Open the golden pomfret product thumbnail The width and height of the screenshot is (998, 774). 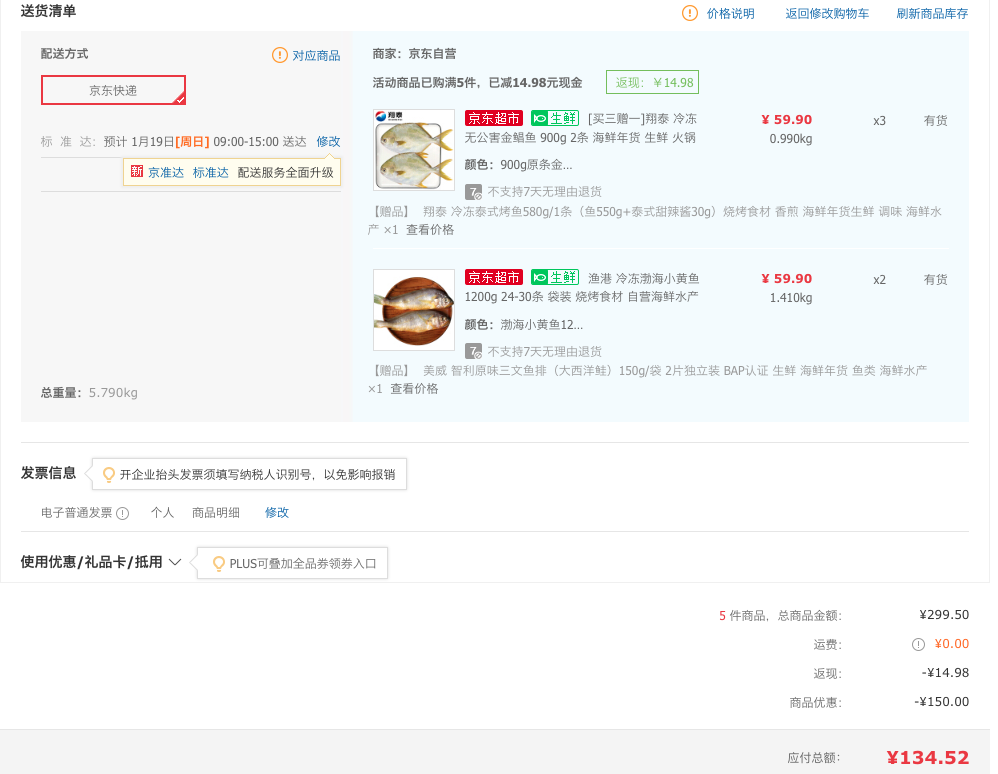[x=414, y=150]
